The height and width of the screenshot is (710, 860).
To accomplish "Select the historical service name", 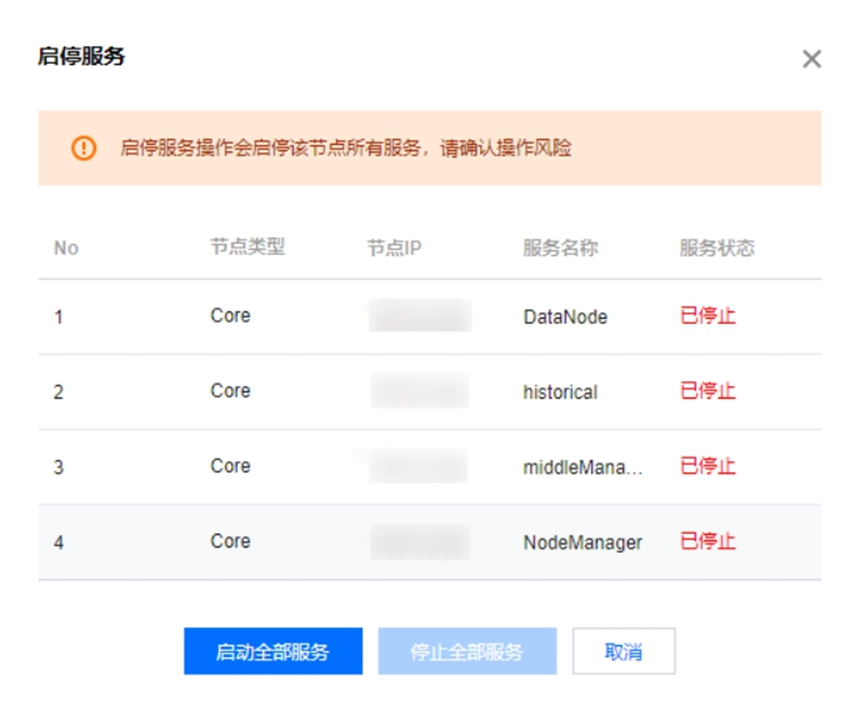I will [560, 392].
